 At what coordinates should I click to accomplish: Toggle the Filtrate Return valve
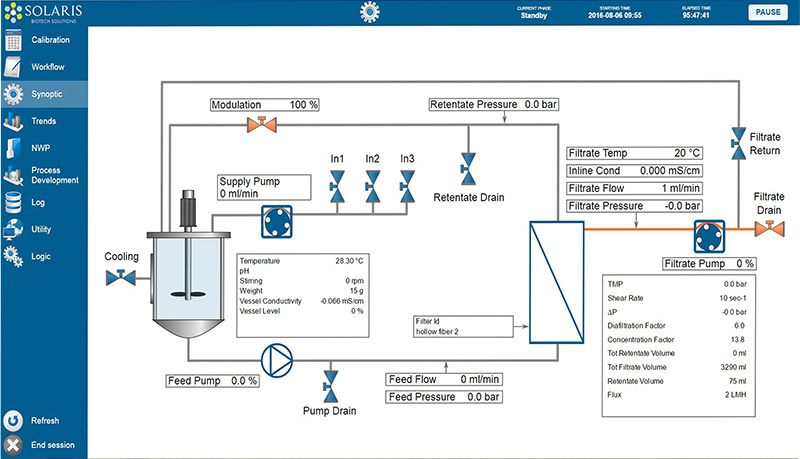738,143
